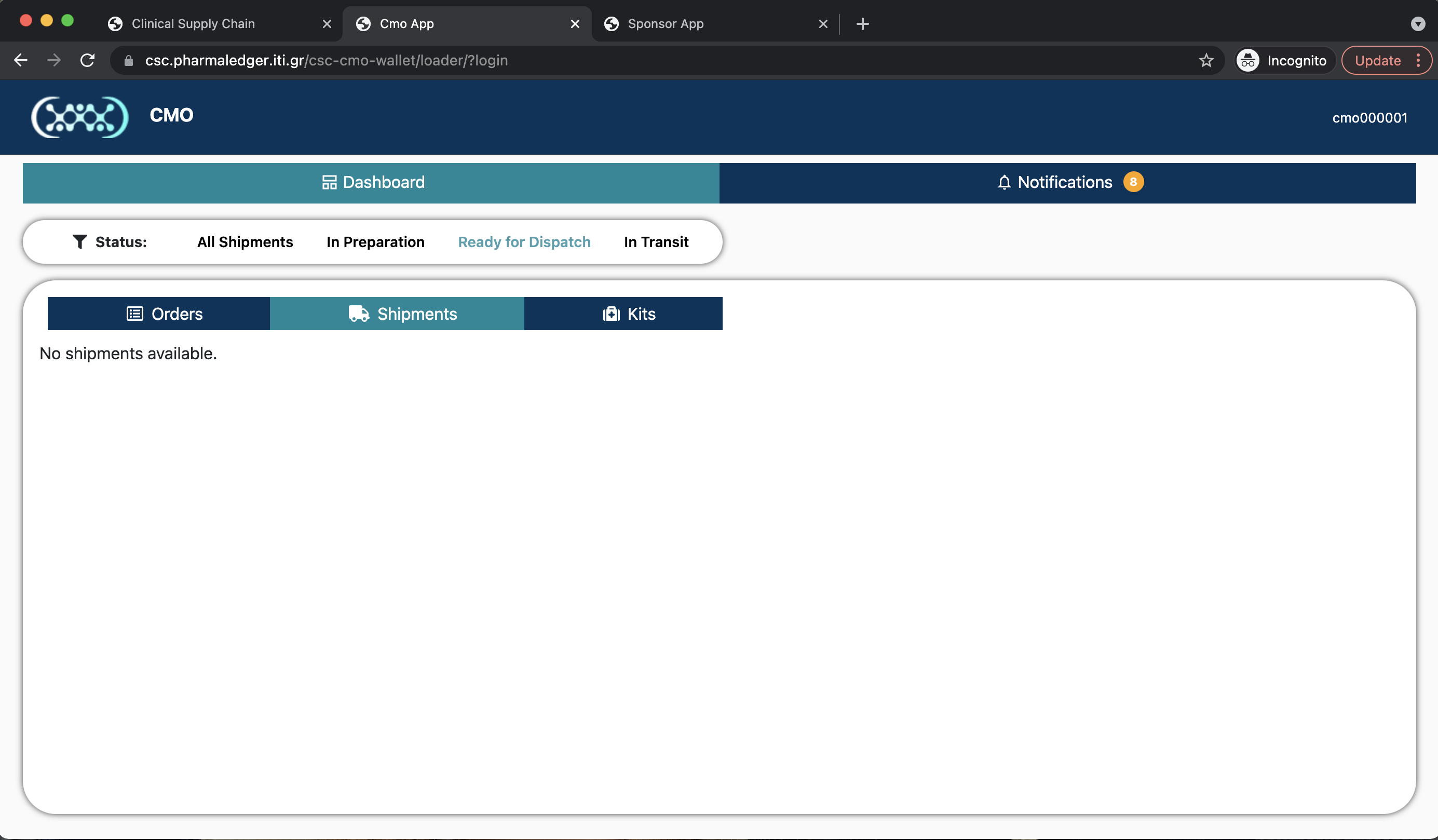Viewport: 1438px width, 840px height.
Task: Switch filter to In Transit status
Action: pos(656,241)
